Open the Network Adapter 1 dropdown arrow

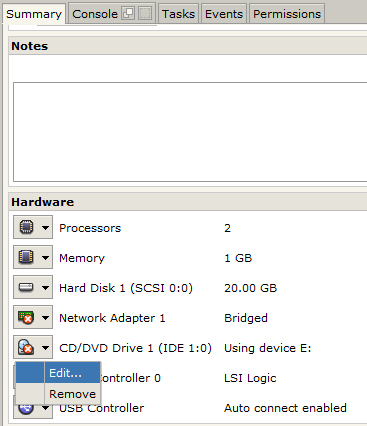(45, 318)
